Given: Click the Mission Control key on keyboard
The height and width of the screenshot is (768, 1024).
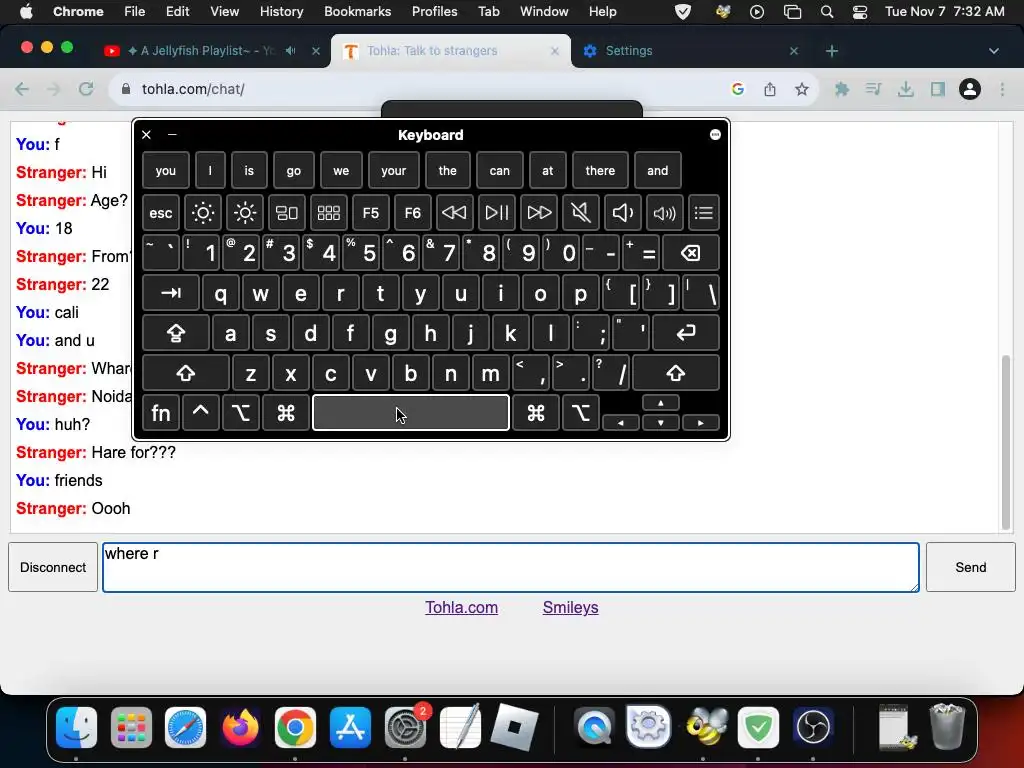Looking at the screenshot, I should point(287,212).
